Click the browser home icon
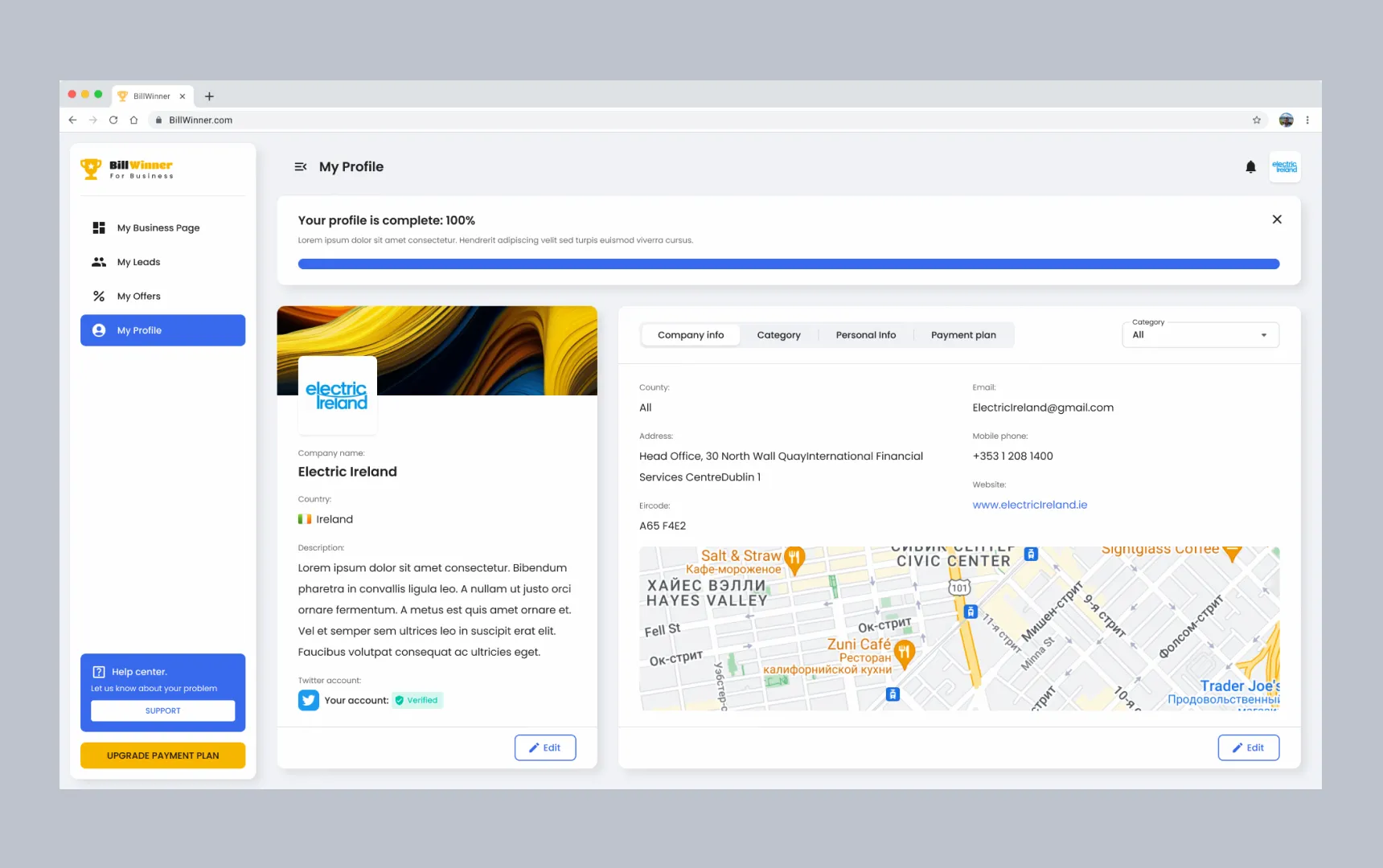This screenshot has width=1383, height=868. click(133, 121)
